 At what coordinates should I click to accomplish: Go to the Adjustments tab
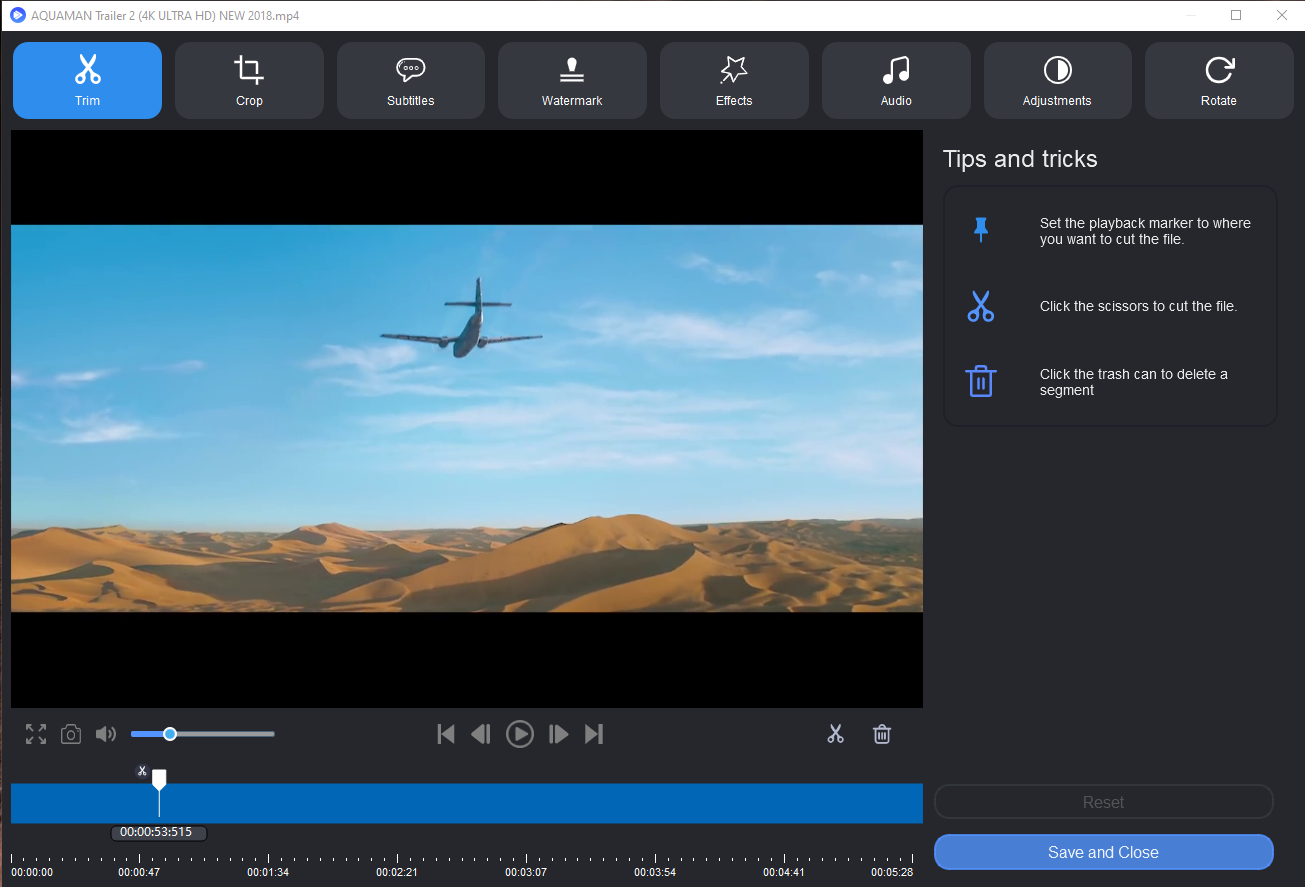pyautogui.click(x=1057, y=81)
